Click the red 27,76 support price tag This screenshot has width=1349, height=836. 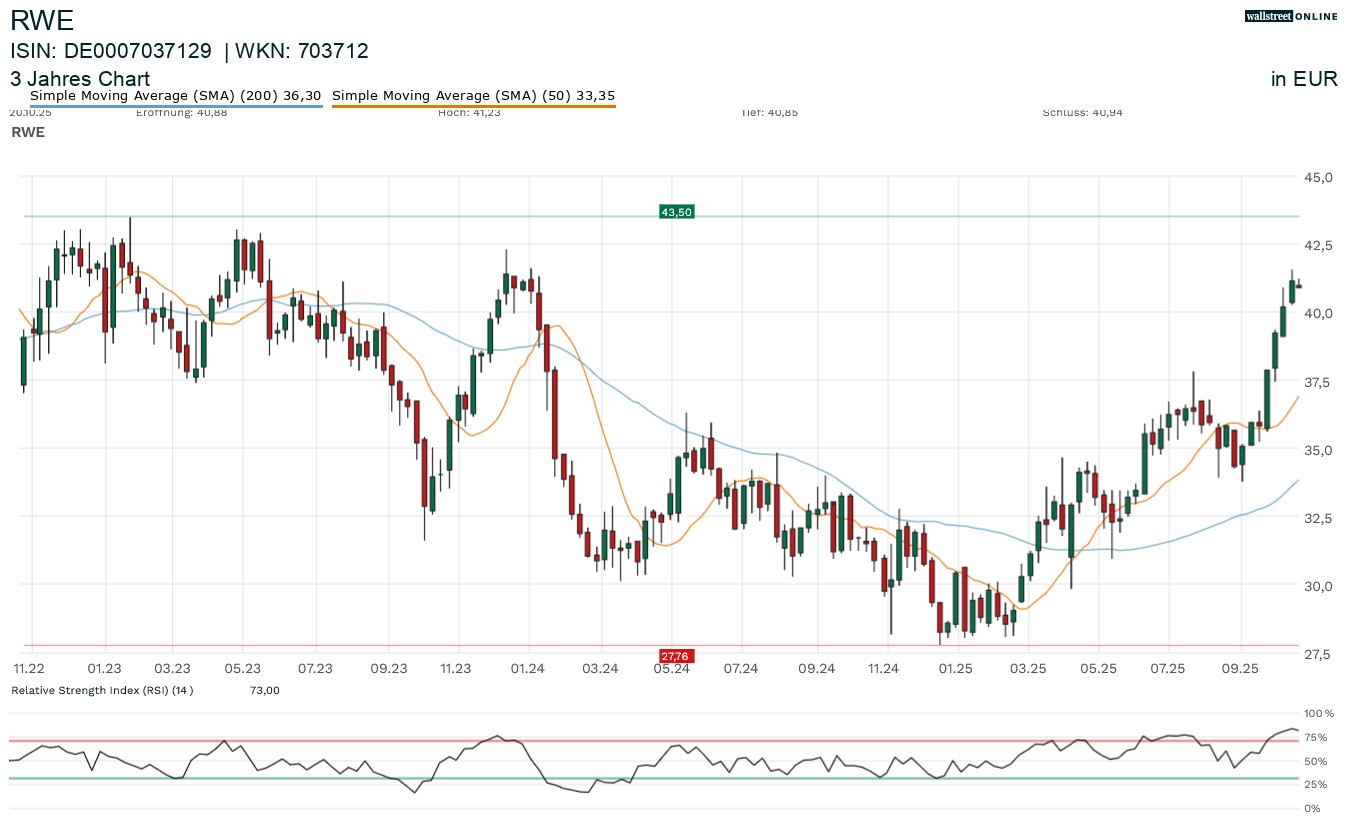[x=675, y=656]
